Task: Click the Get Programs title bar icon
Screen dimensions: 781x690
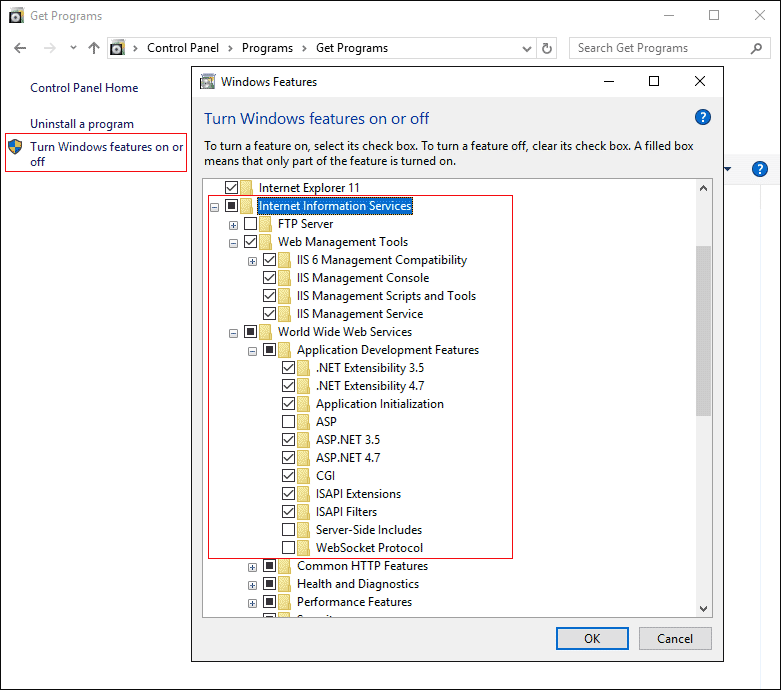Action: point(16,15)
